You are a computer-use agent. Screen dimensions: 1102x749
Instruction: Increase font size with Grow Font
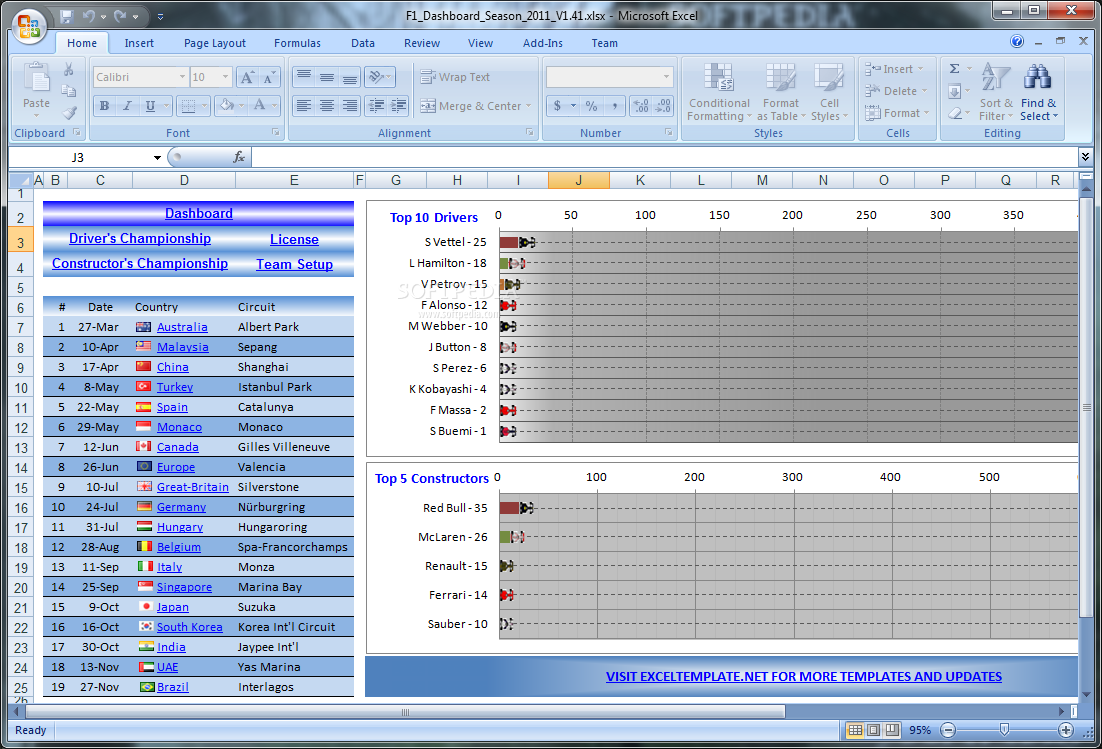pyautogui.click(x=247, y=77)
